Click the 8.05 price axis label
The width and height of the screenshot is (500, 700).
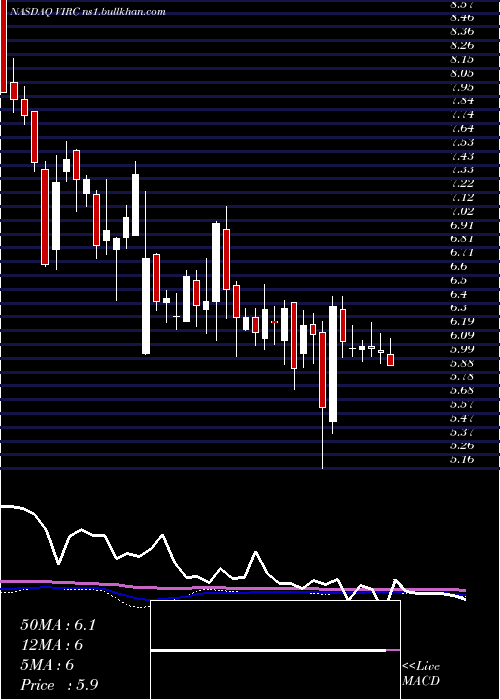tap(462, 73)
